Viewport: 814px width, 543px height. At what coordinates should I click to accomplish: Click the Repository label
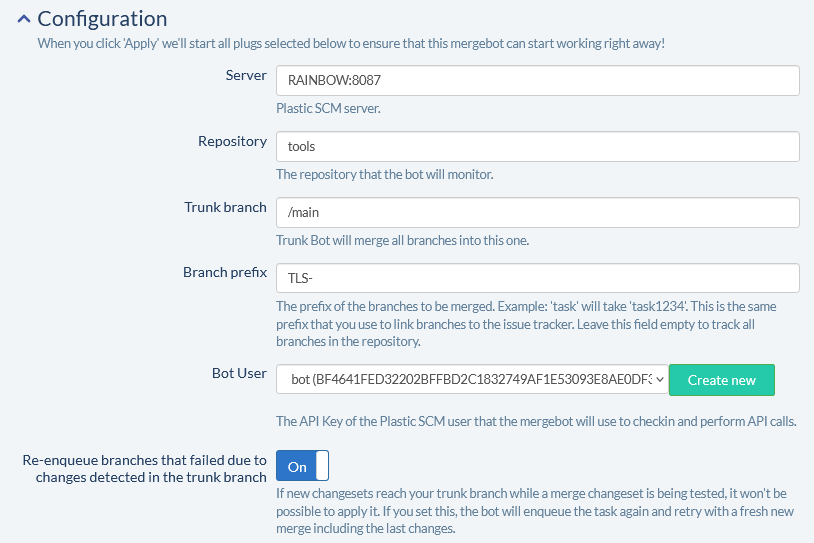pyautogui.click(x=232, y=142)
